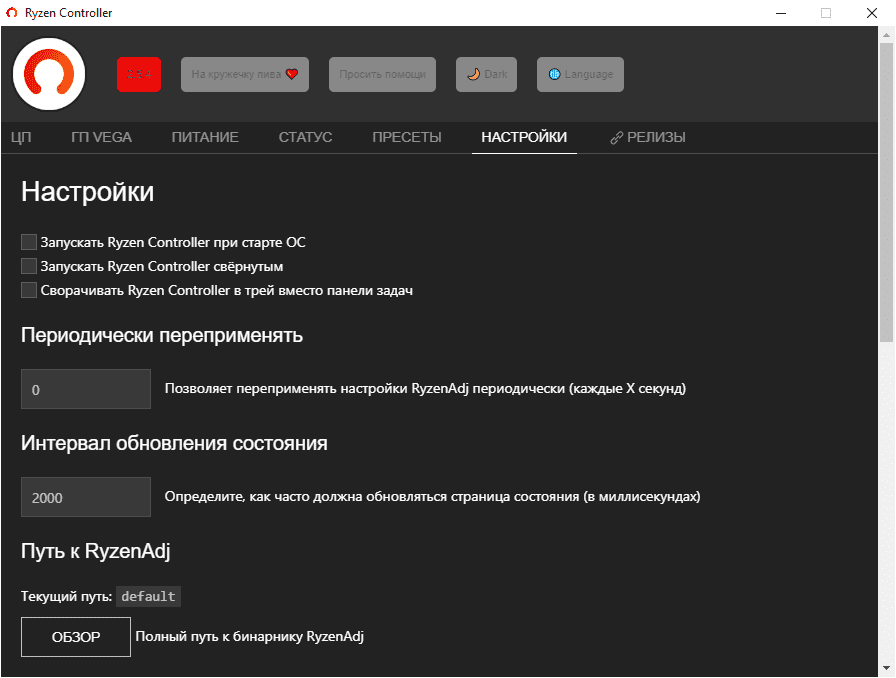Open the ПРЕСЕТЫ tab
The height and width of the screenshot is (678, 896).
(x=407, y=137)
